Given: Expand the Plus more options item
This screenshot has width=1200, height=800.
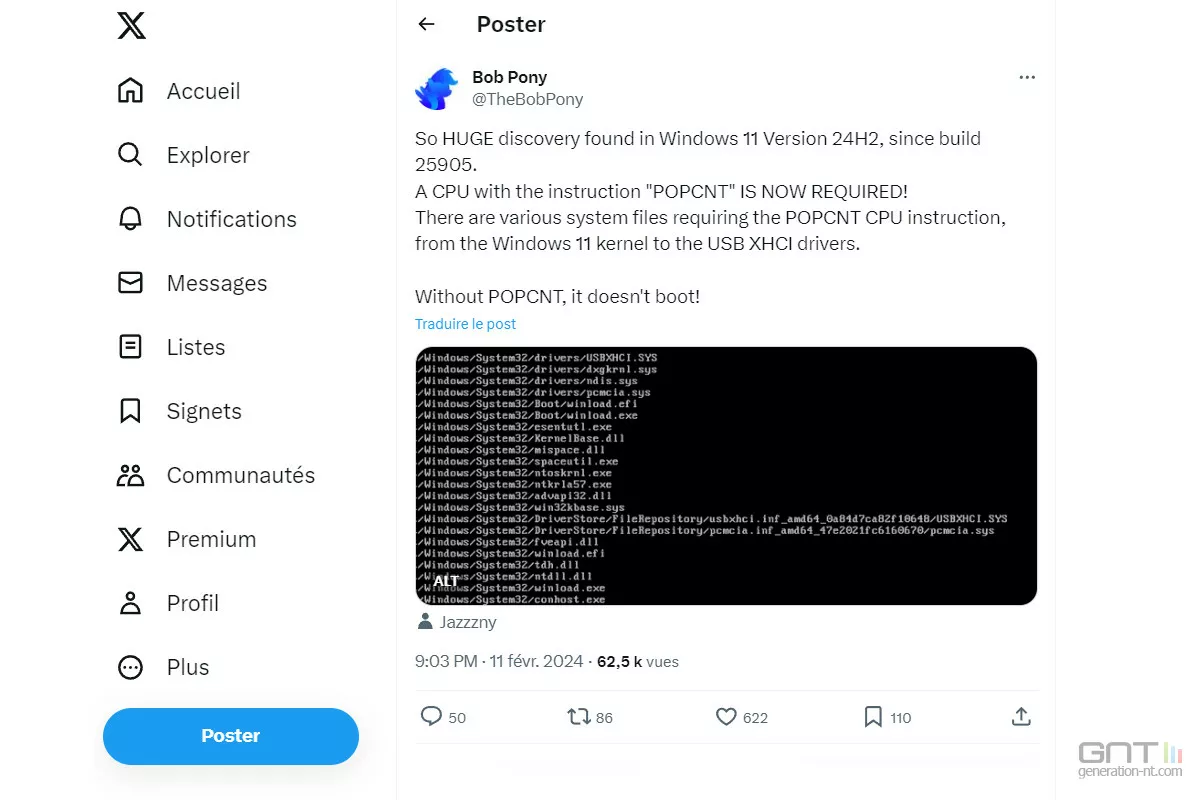Looking at the screenshot, I should pos(164,667).
